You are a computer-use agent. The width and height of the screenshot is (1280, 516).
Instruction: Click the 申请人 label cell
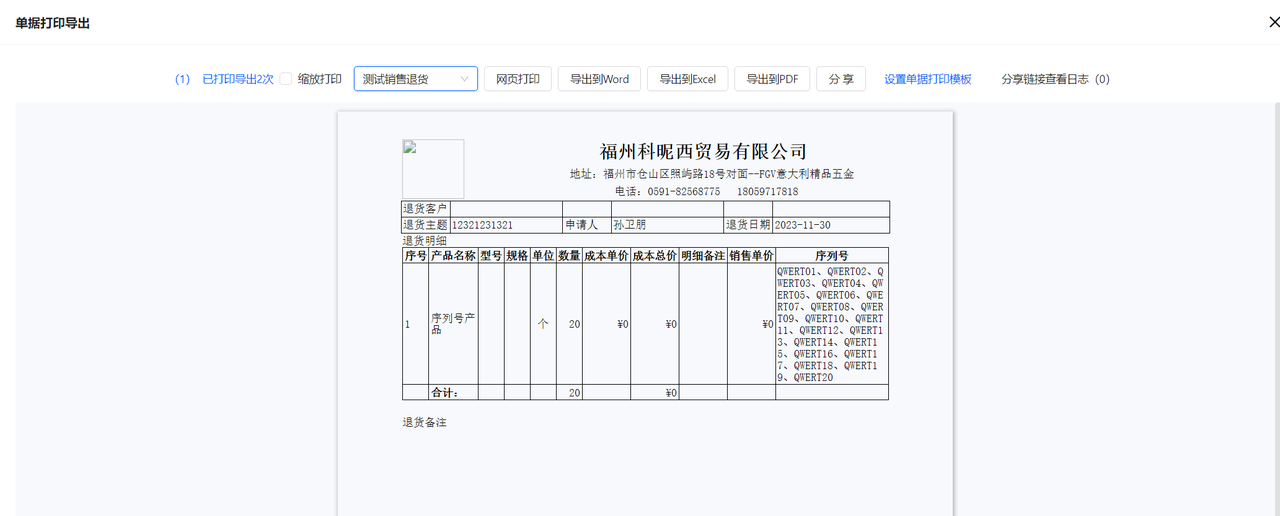point(586,225)
